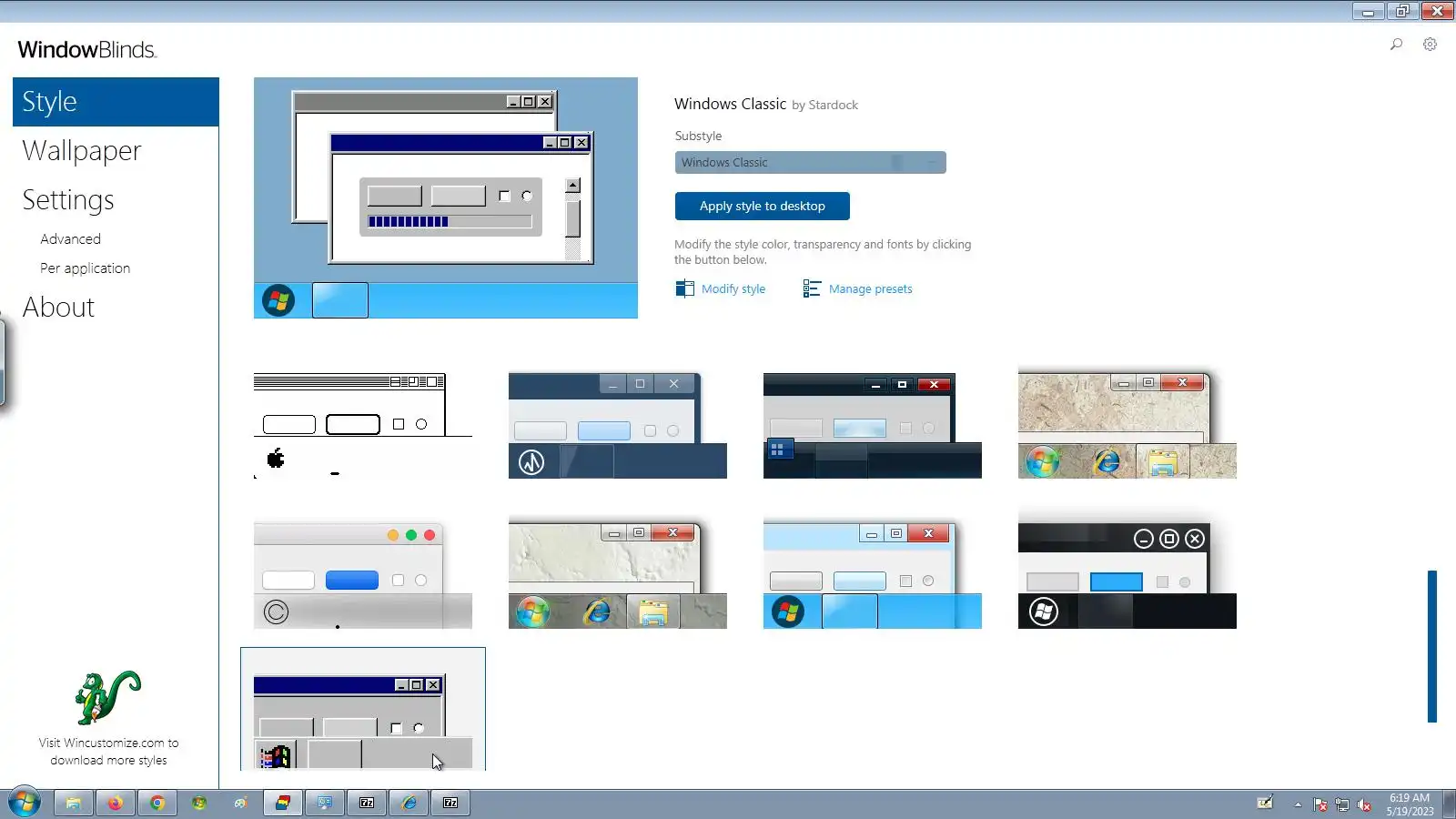Open the gear settings icon
This screenshot has width=1456, height=819.
pos(1431,44)
